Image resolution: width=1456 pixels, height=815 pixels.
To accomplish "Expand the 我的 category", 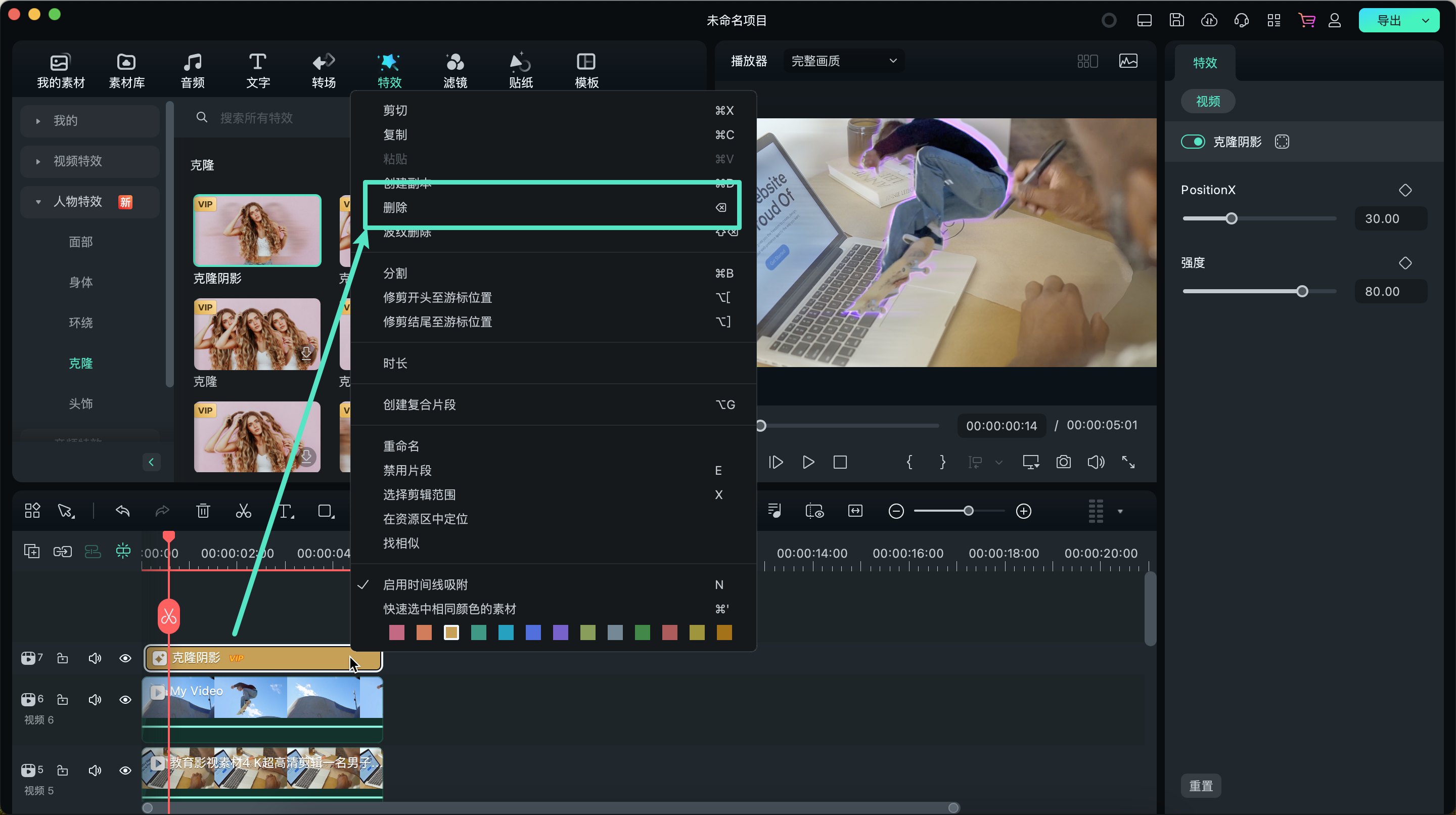I will click(x=38, y=121).
